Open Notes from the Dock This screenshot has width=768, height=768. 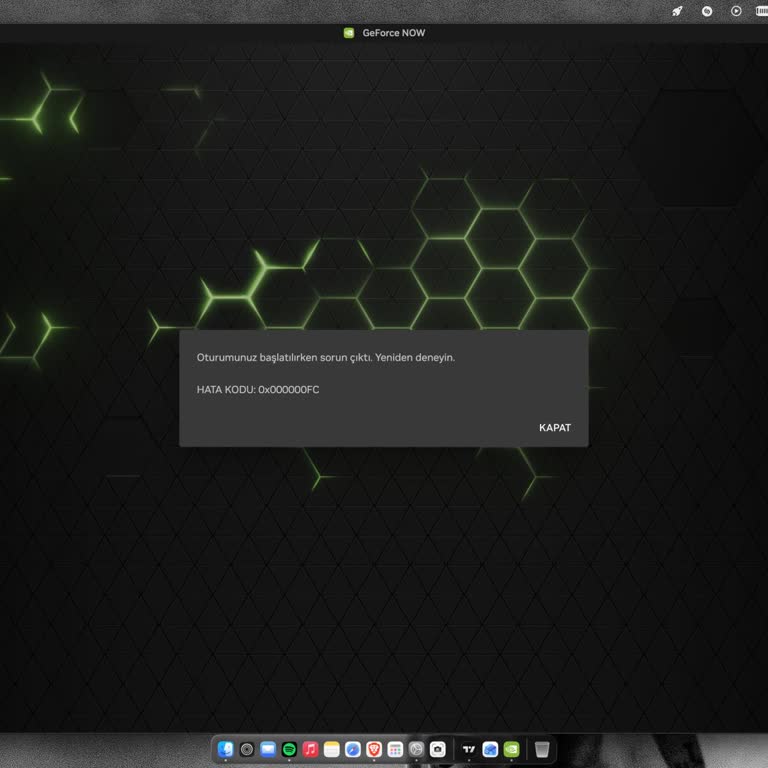[x=332, y=749]
